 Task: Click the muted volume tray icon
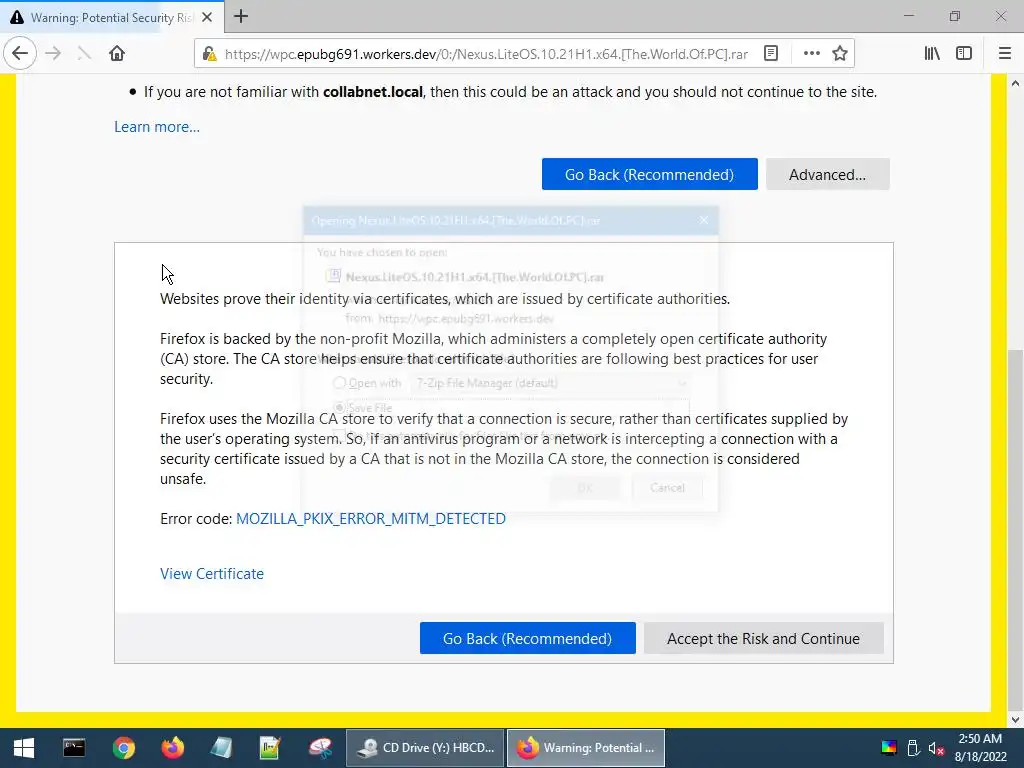936,748
